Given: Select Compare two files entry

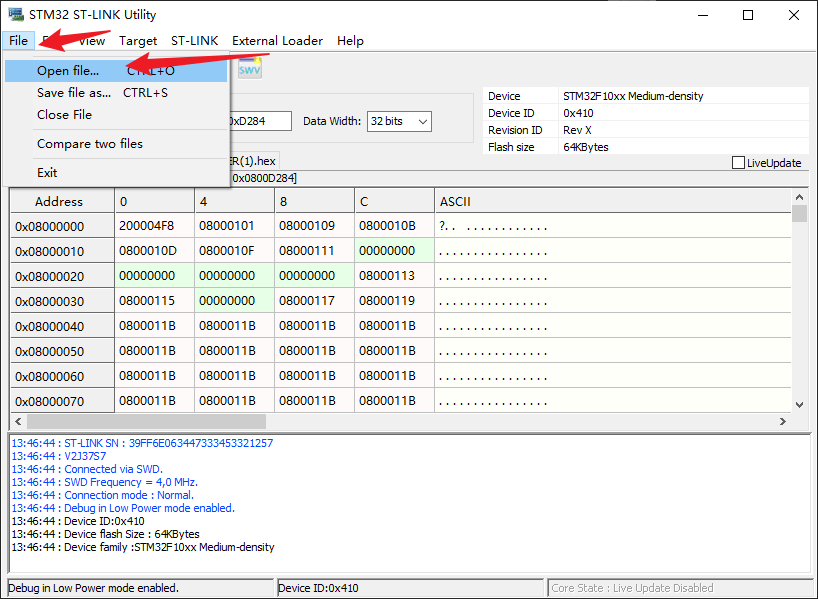Looking at the screenshot, I should [x=116, y=143].
